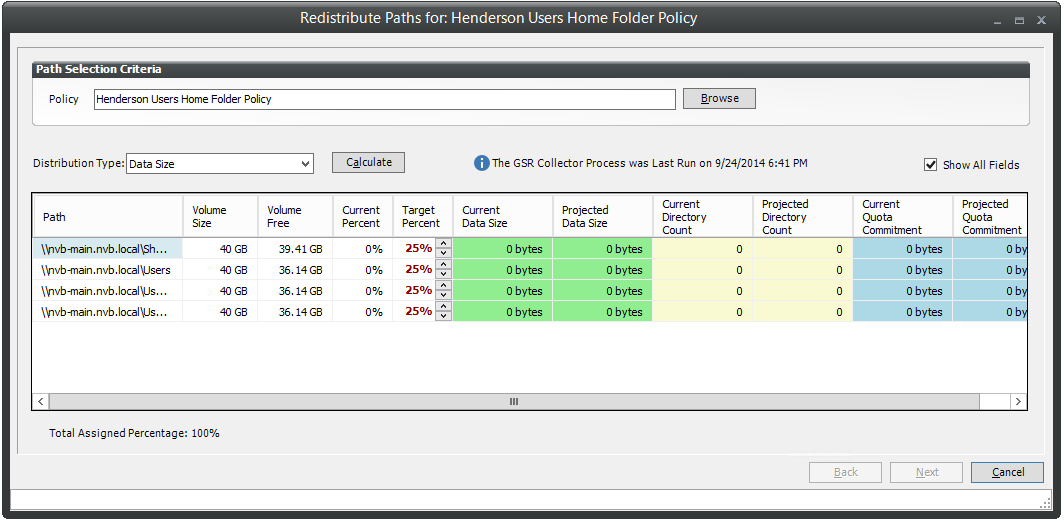The height and width of the screenshot is (522, 1064).
Task: Click the Browse button
Action: click(719, 98)
